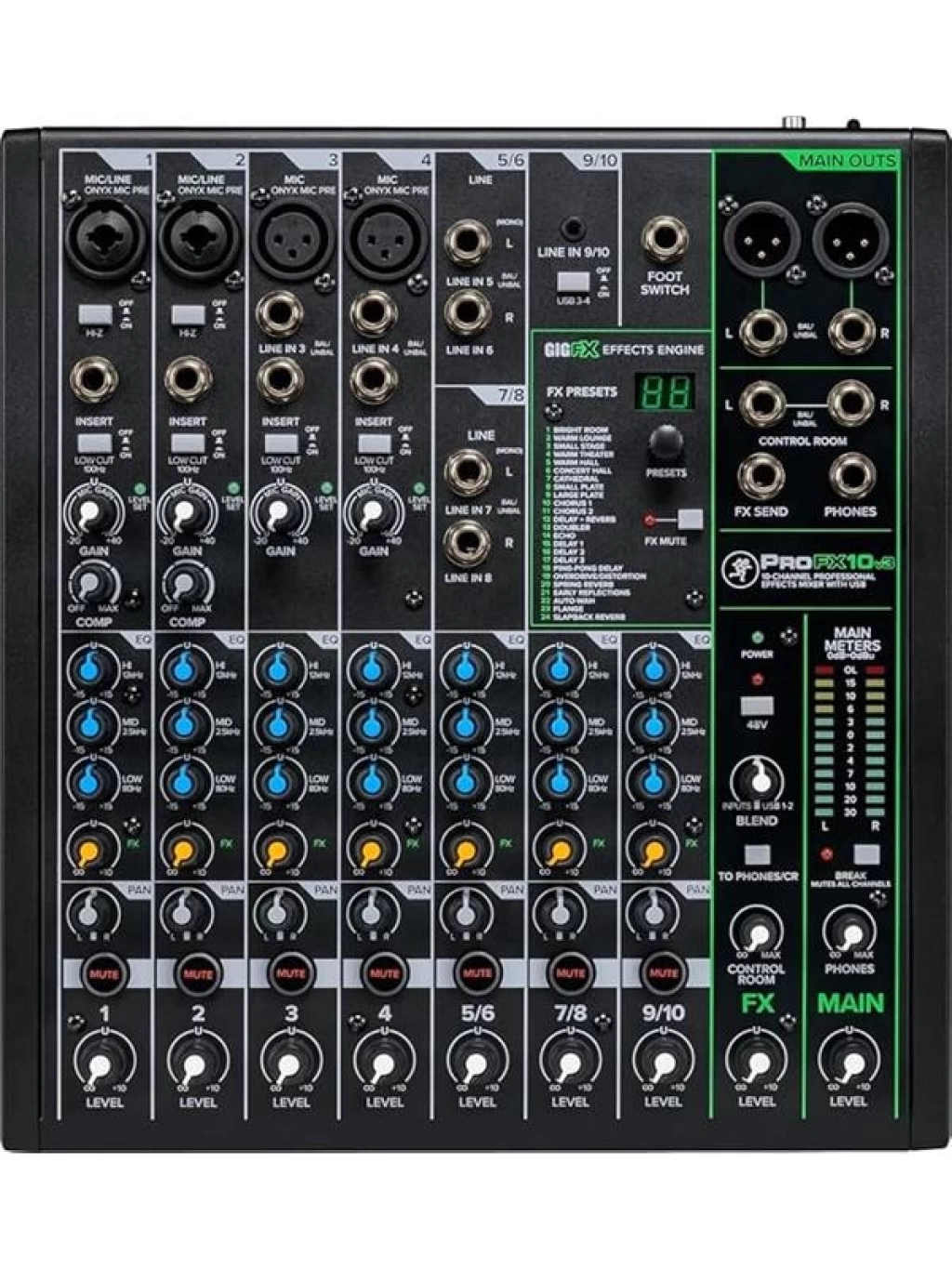Mute channel 2 with its MUTE button
952x1269 pixels.
pos(197,973)
